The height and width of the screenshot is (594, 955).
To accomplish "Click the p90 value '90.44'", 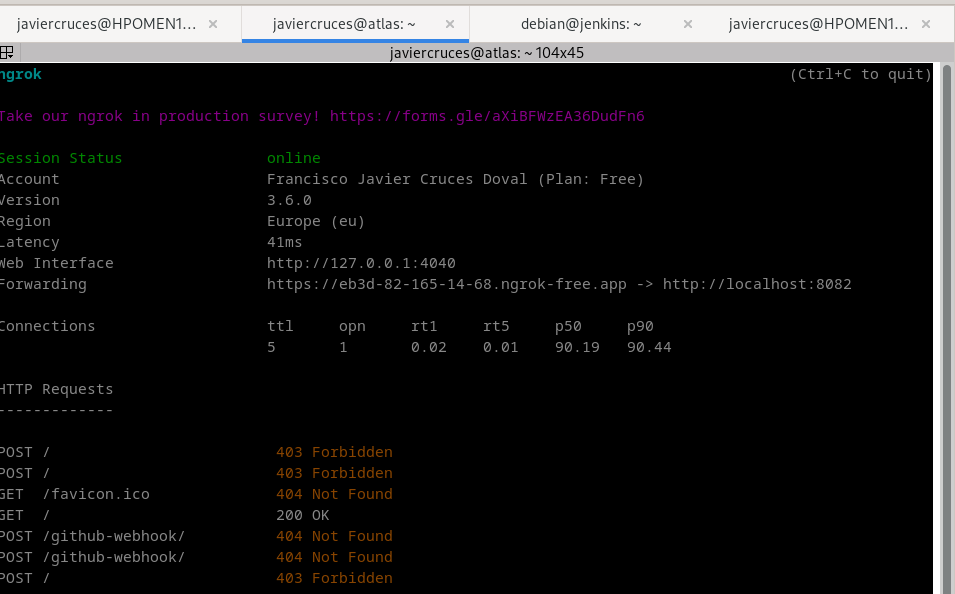I will (x=649, y=347).
